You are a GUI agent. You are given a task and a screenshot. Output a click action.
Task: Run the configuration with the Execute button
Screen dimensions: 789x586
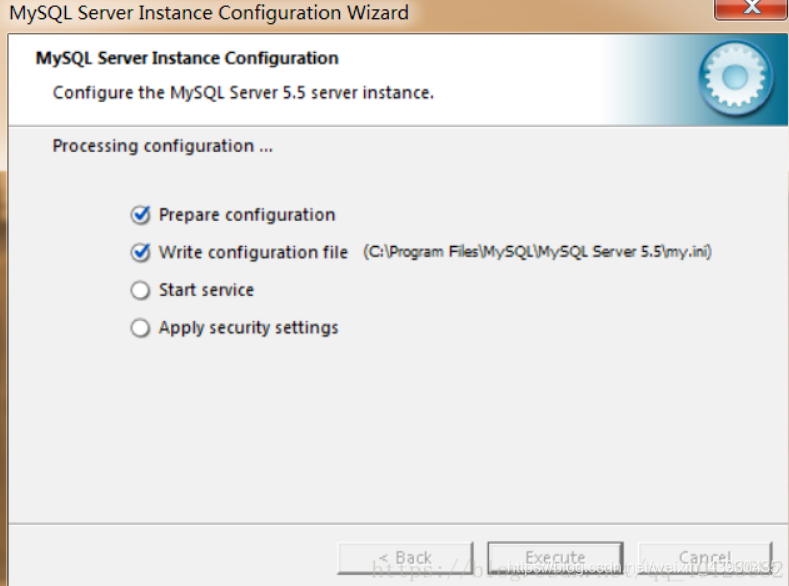(556, 557)
